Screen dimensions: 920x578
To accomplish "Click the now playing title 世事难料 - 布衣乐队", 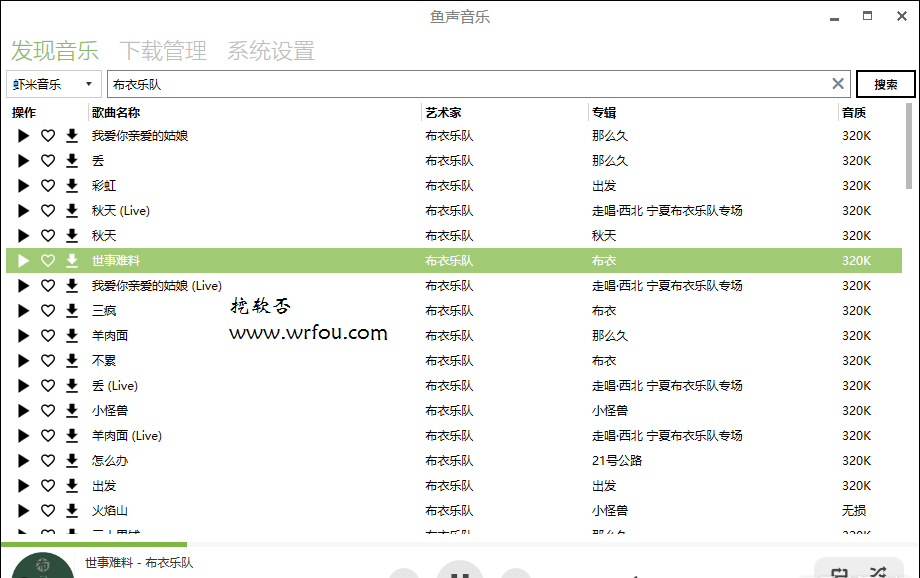I will tap(139, 563).
